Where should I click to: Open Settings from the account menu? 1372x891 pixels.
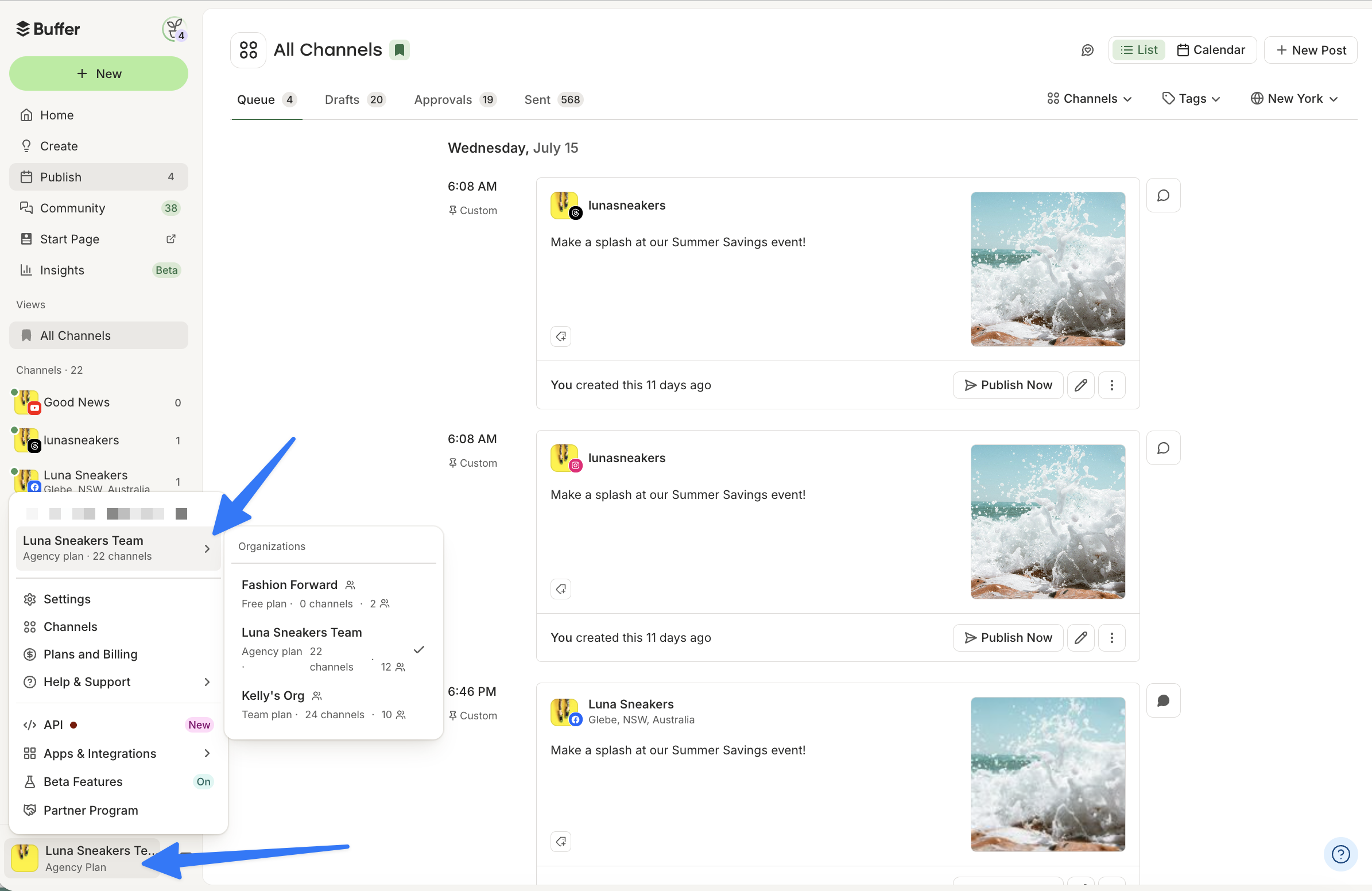[x=118, y=599]
